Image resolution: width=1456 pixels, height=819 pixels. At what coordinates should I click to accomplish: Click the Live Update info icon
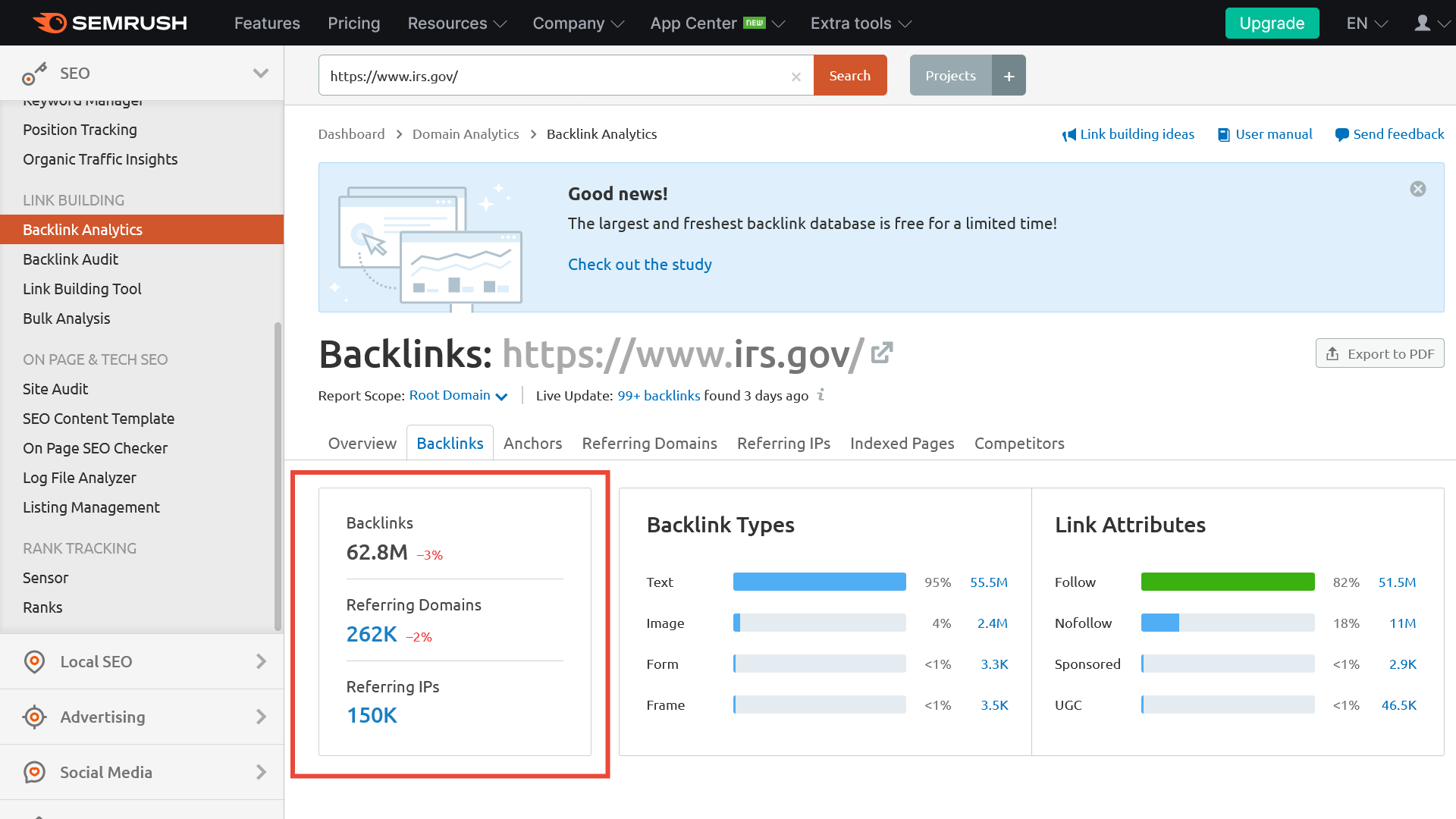(821, 395)
